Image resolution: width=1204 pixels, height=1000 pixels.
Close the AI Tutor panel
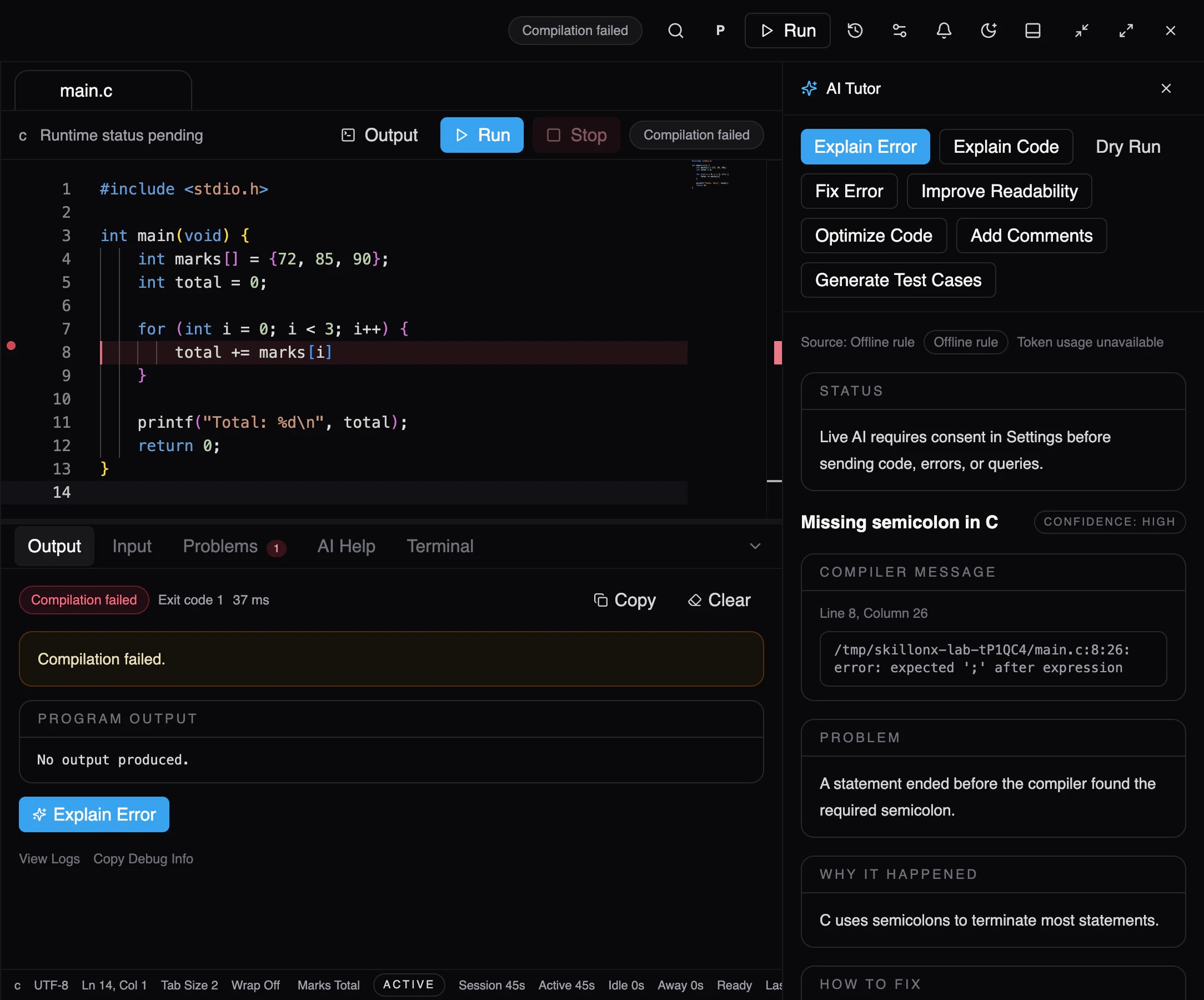tap(1166, 88)
